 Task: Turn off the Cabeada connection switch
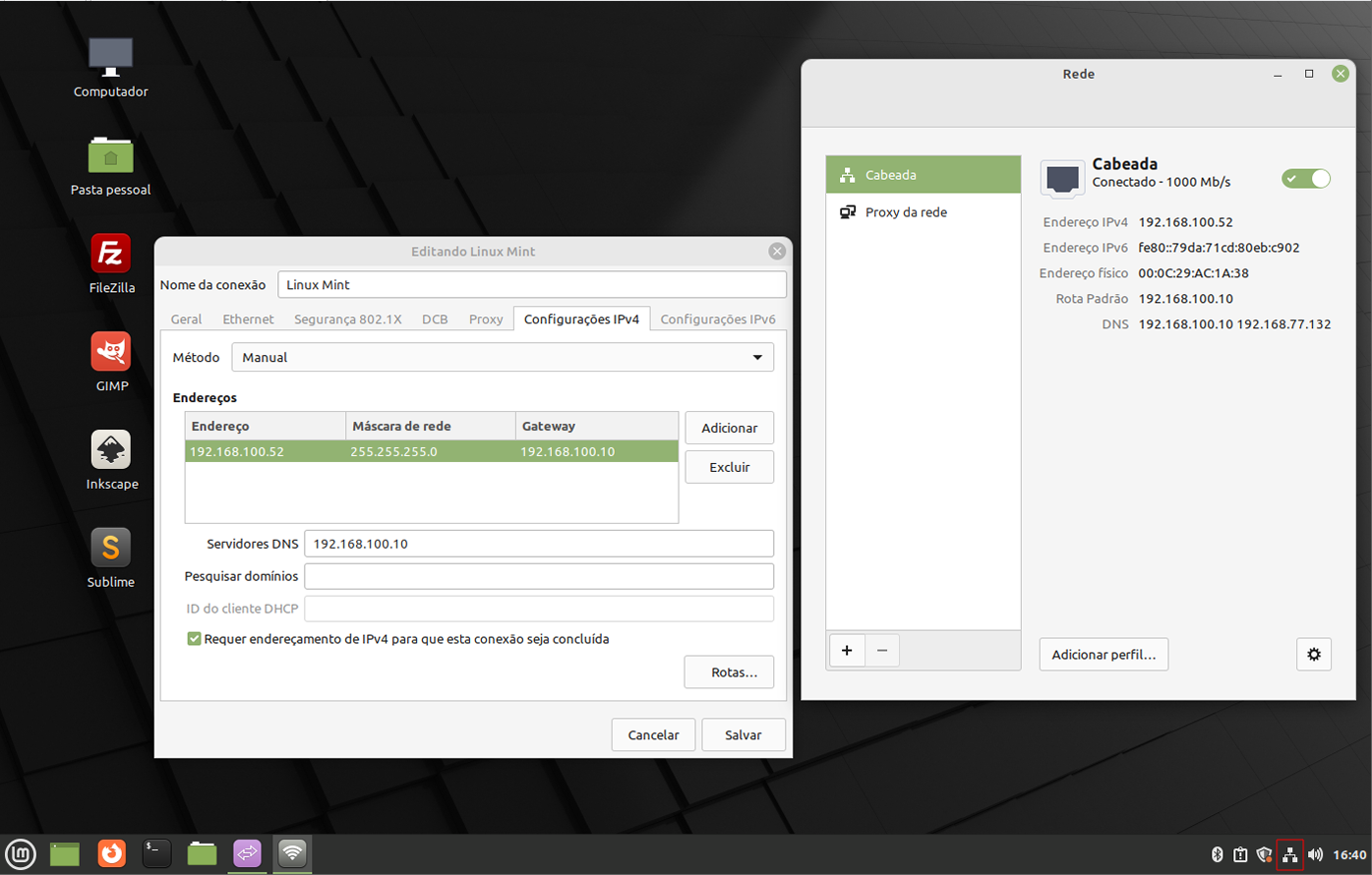1305,179
